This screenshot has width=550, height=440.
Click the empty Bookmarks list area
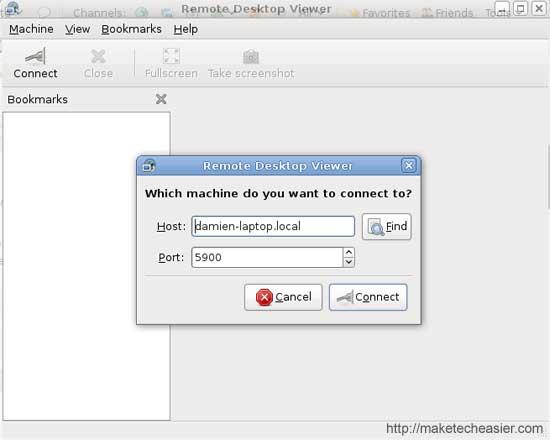pyautogui.click(x=86, y=266)
